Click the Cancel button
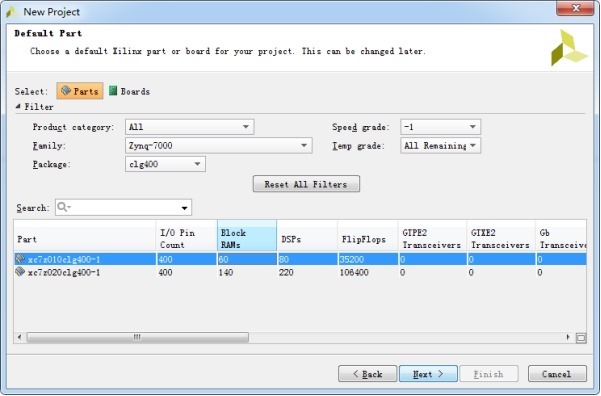The height and width of the screenshot is (396, 601). tap(557, 374)
